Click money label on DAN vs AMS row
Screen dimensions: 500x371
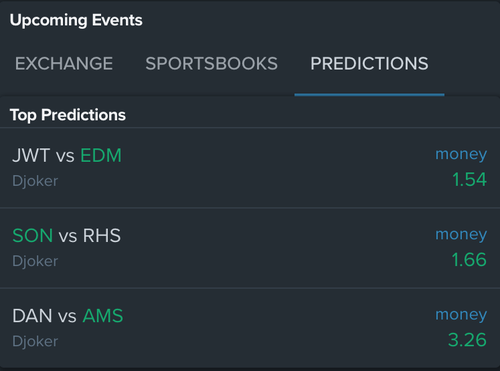point(461,315)
